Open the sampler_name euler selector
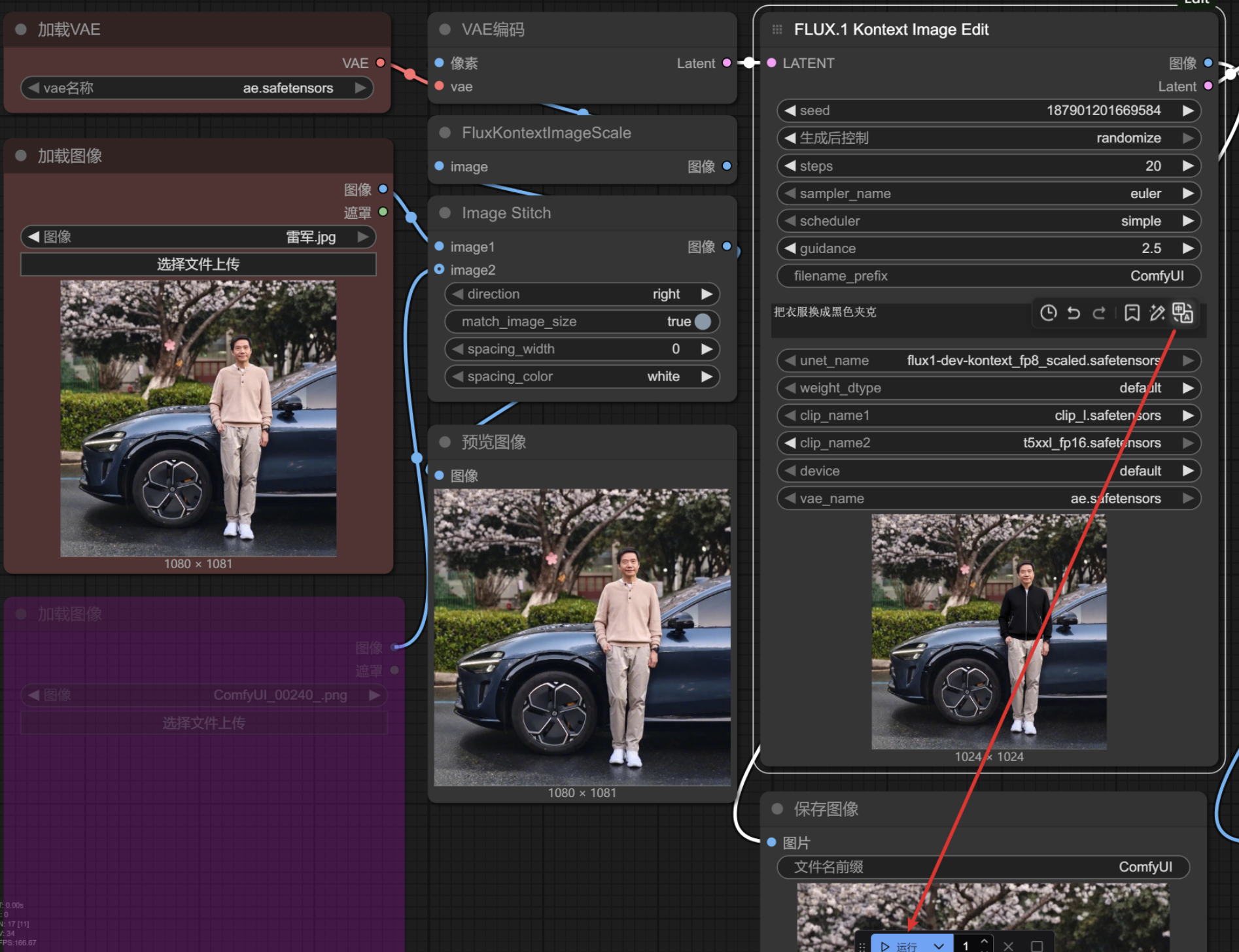 [988, 194]
